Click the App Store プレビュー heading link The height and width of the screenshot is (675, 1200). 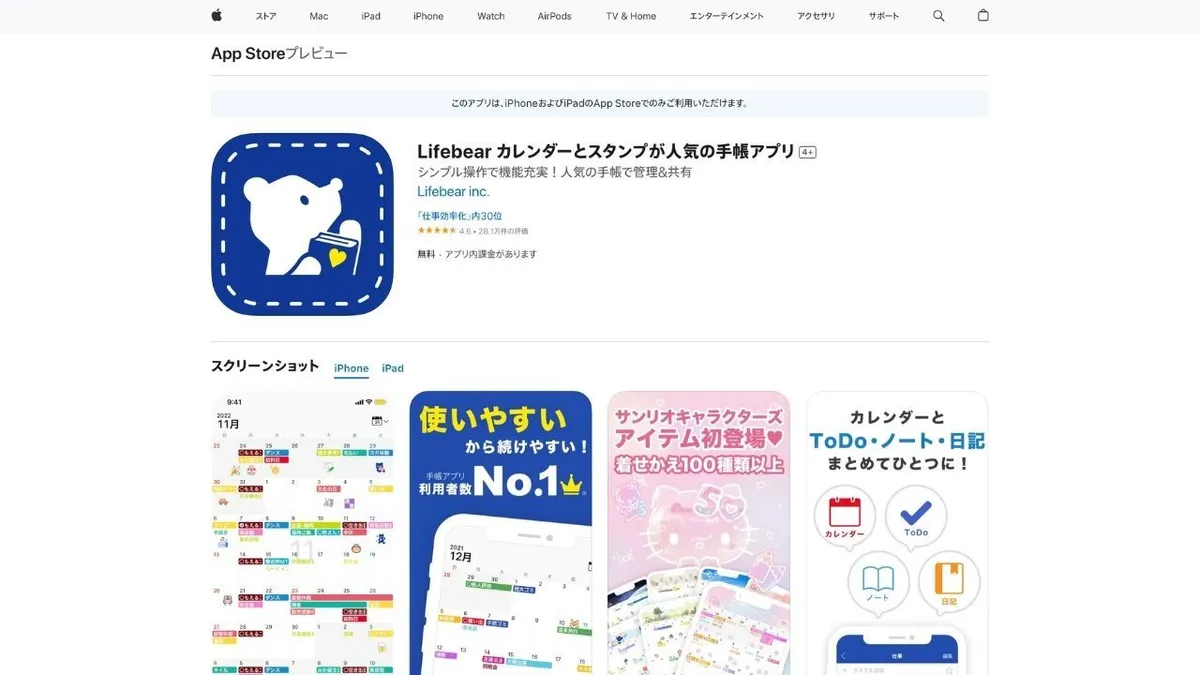click(279, 54)
